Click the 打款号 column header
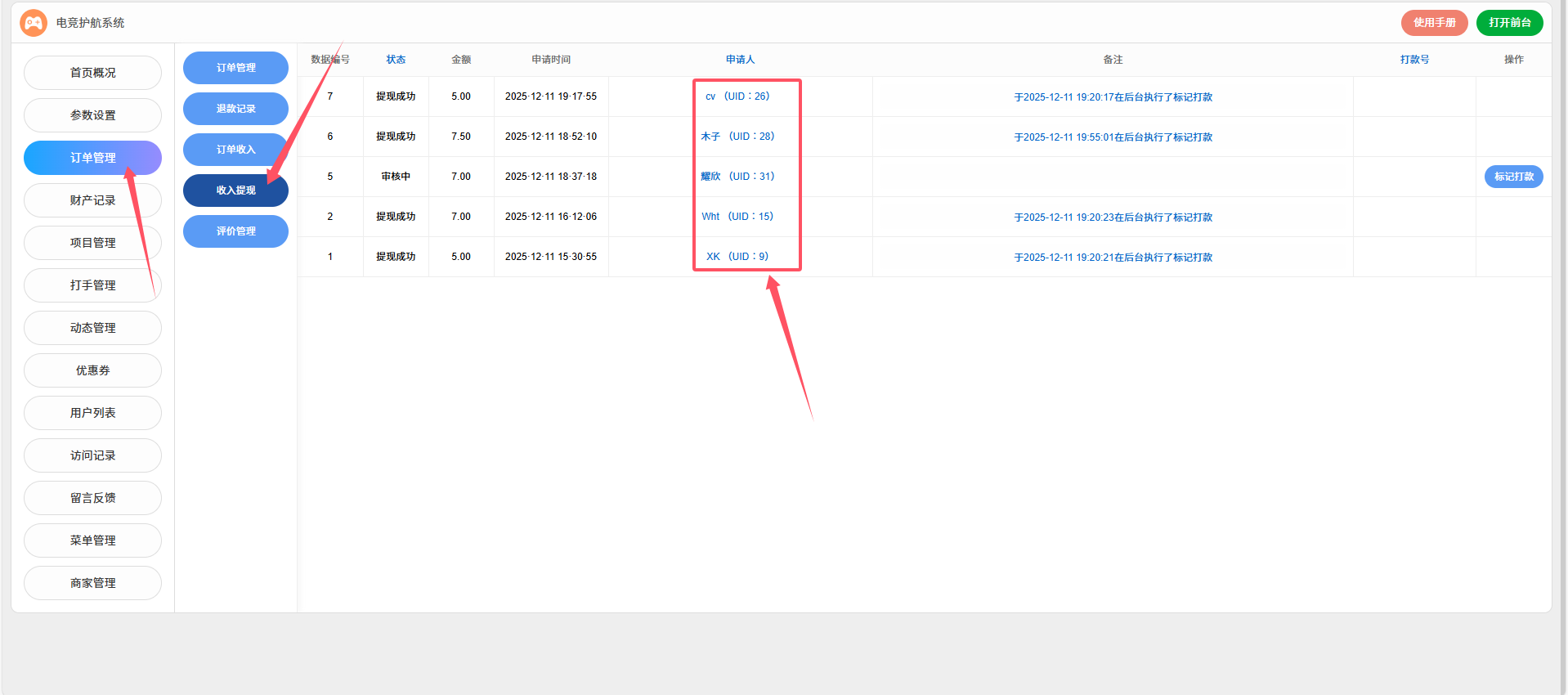 [x=1414, y=60]
